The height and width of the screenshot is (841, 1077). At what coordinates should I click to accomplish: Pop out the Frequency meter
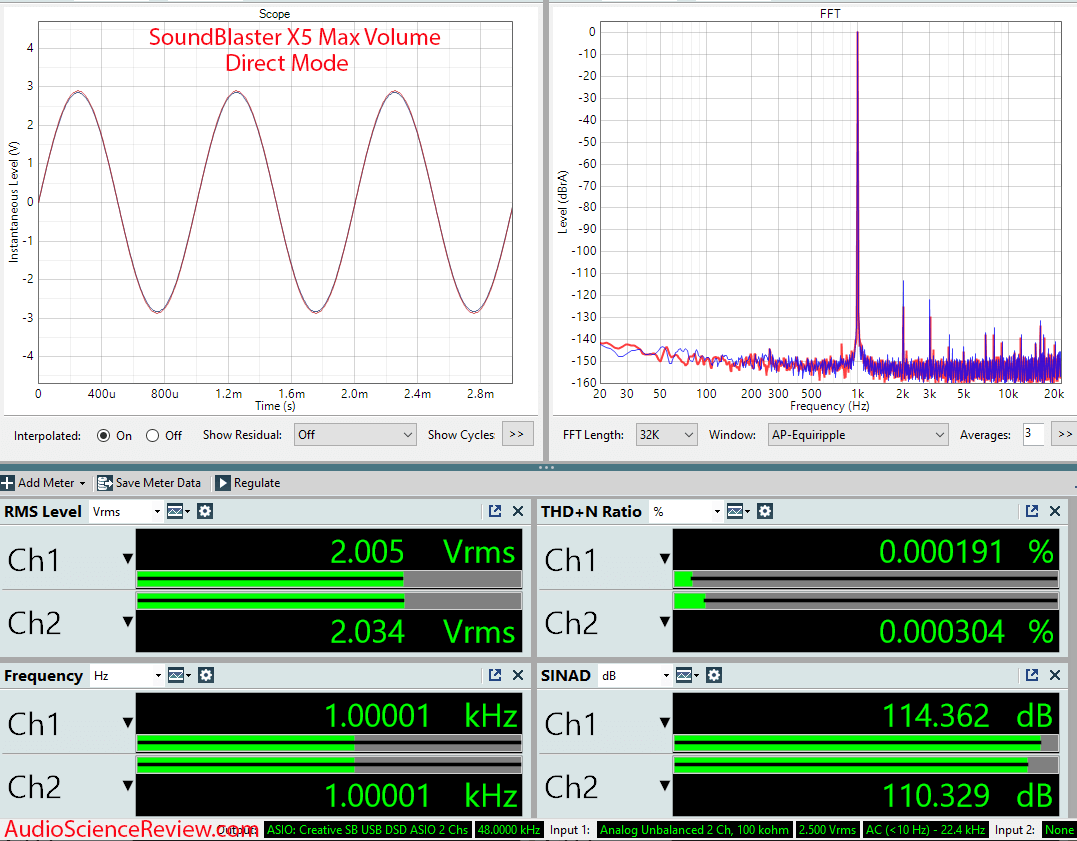coord(495,675)
